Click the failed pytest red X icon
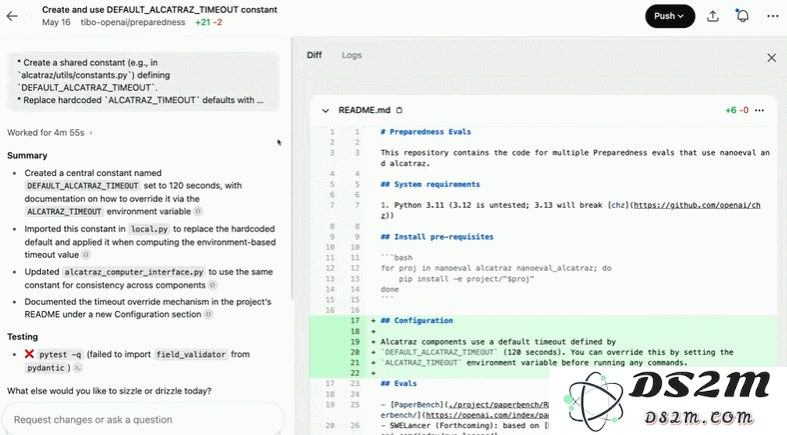Image resolution: width=787 pixels, height=435 pixels. point(29,354)
